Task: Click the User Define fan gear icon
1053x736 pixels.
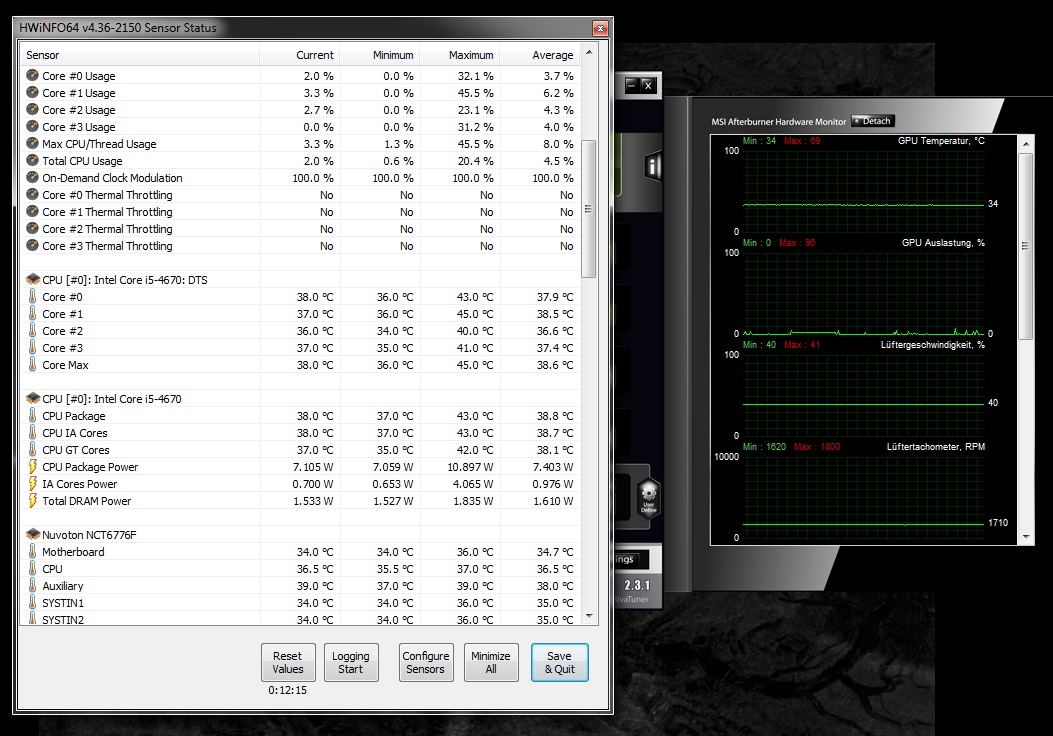Action: pyautogui.click(x=649, y=498)
